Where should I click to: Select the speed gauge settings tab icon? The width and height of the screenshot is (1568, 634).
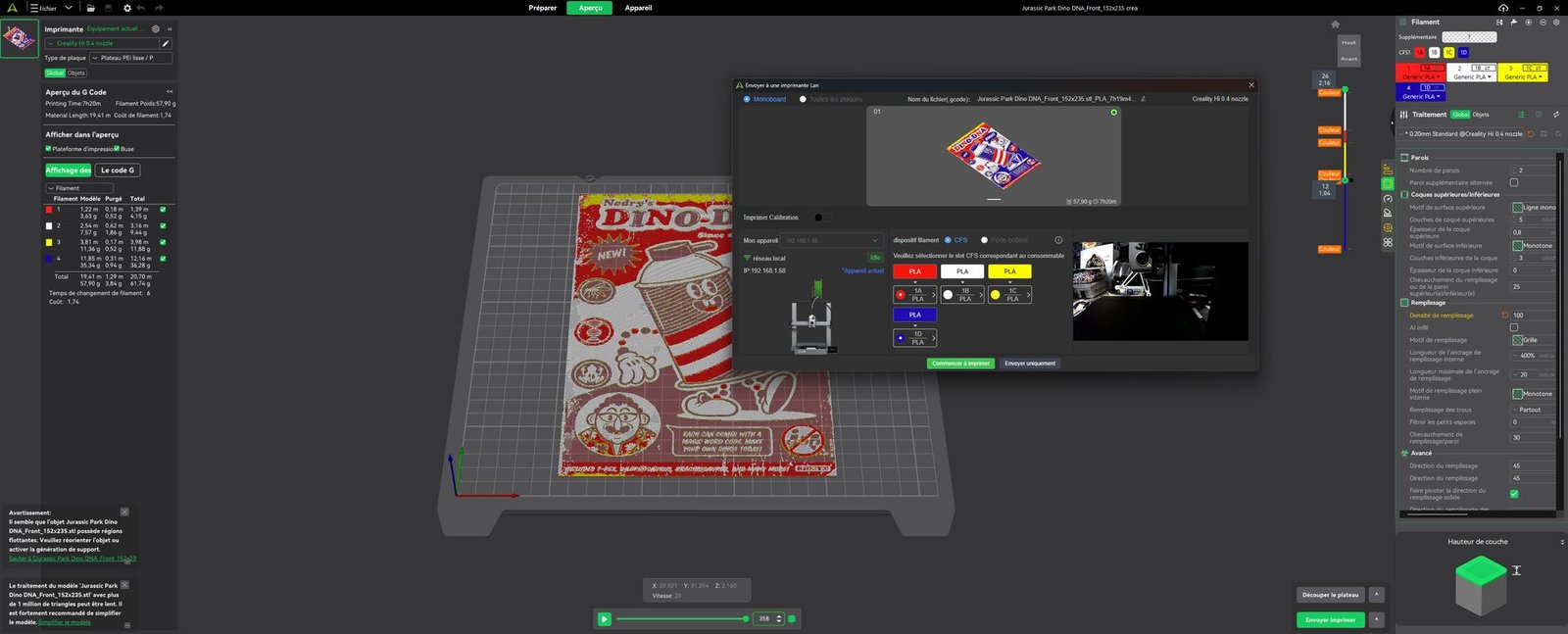(1388, 198)
